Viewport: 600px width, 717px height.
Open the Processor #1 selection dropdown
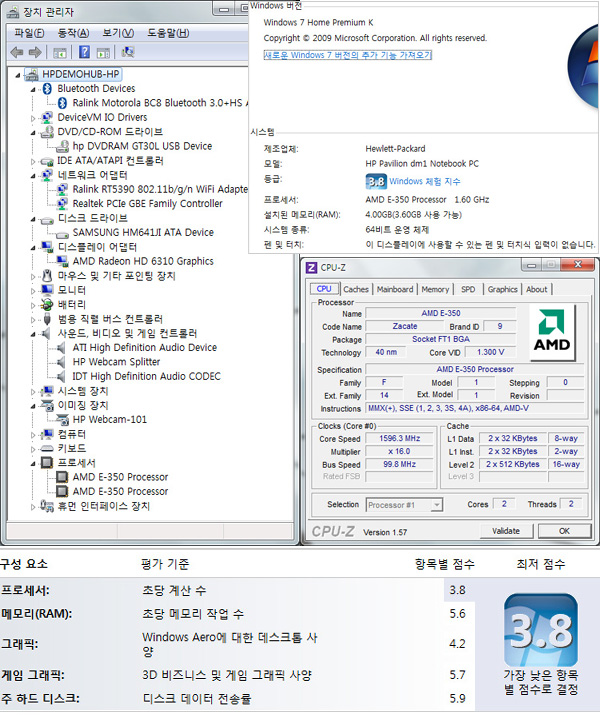click(404, 506)
